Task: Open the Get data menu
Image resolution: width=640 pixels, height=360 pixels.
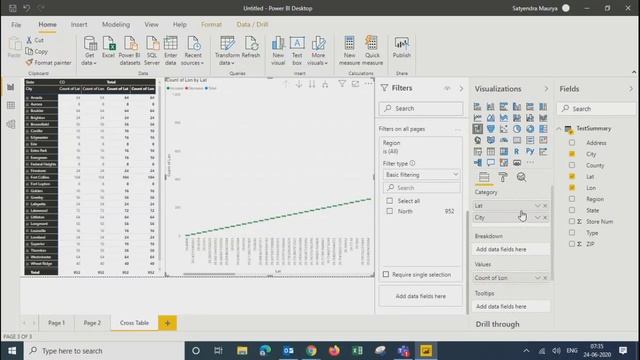Action: (89, 51)
